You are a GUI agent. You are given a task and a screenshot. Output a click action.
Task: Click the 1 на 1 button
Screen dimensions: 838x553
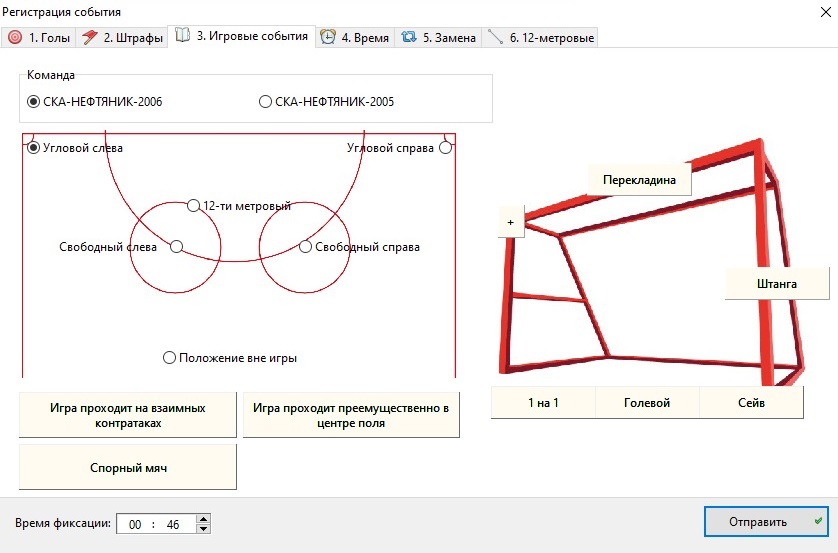[543, 402]
